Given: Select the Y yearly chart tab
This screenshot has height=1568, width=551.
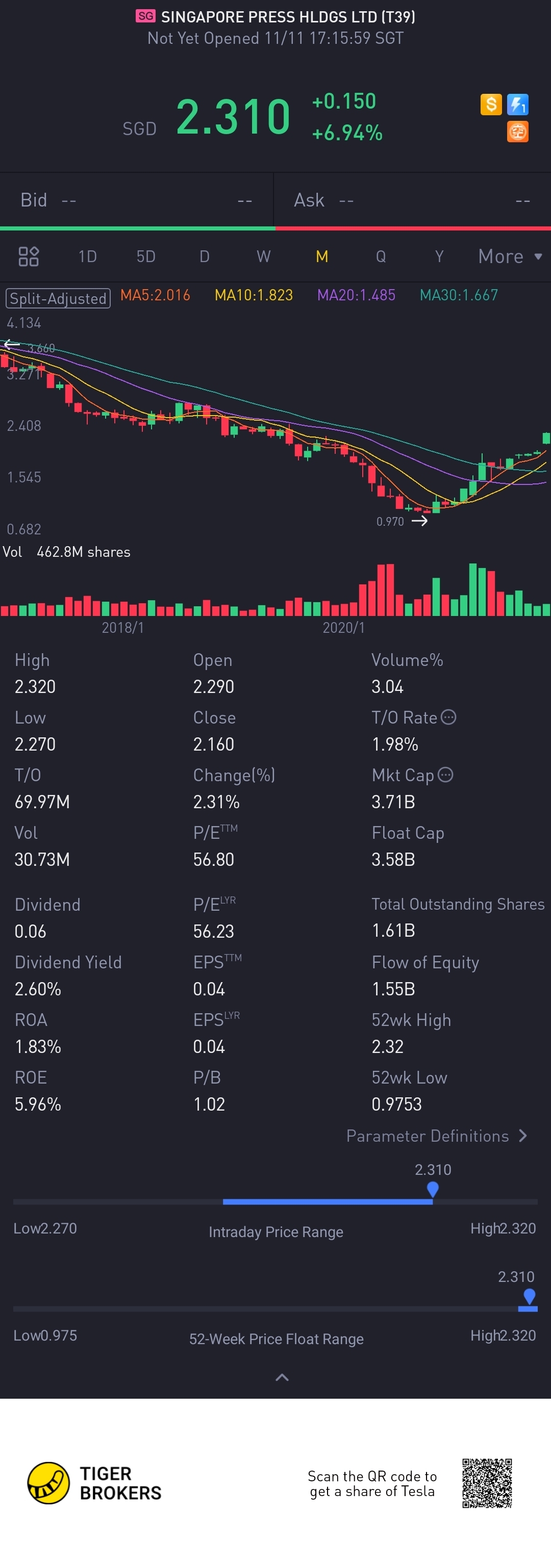Looking at the screenshot, I should point(439,256).
